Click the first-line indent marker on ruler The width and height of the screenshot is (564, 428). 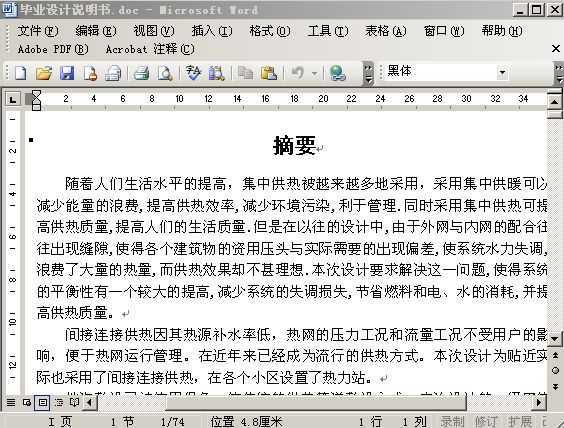pyautogui.click(x=36, y=95)
